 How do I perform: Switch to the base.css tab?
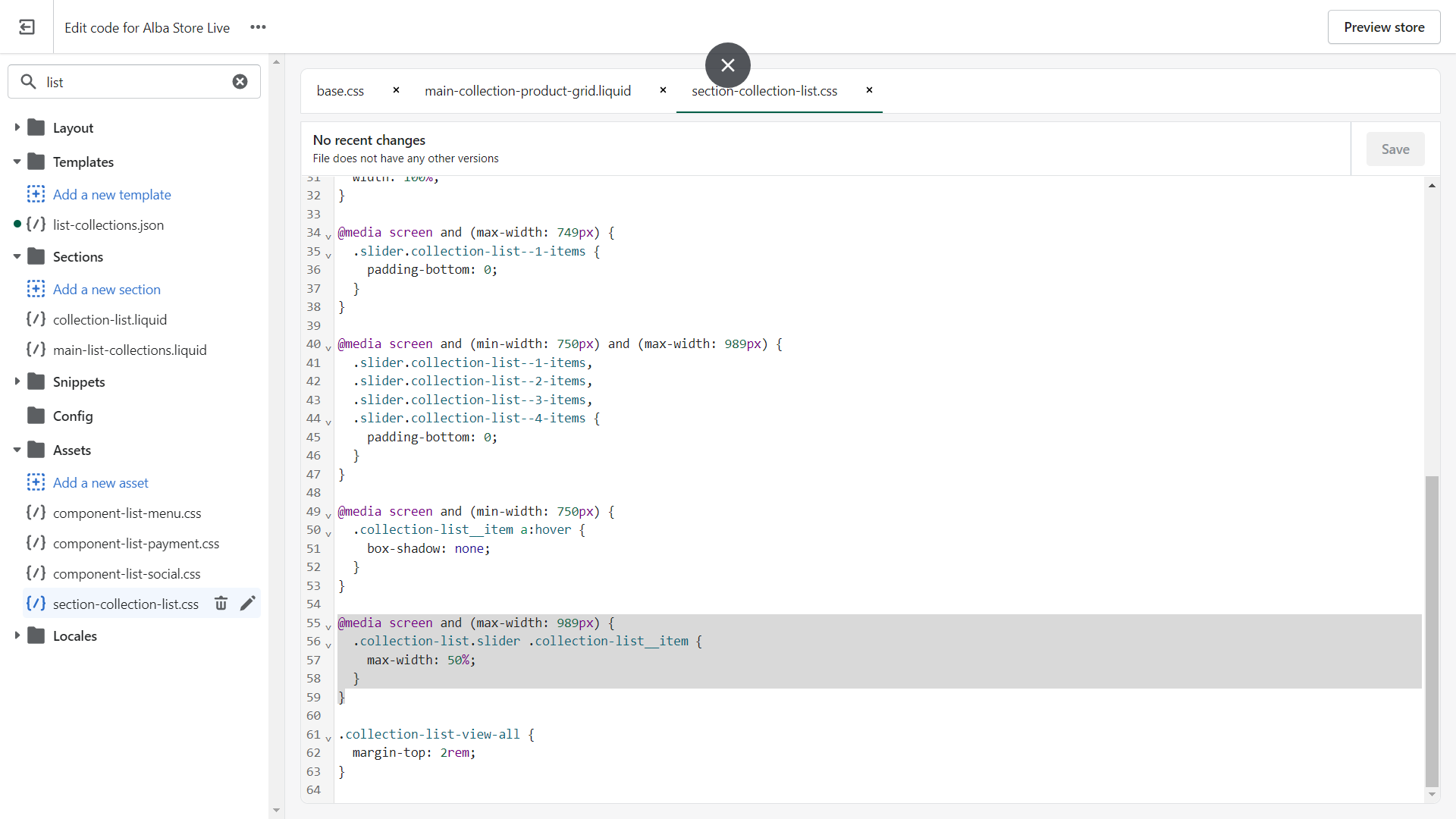click(340, 91)
